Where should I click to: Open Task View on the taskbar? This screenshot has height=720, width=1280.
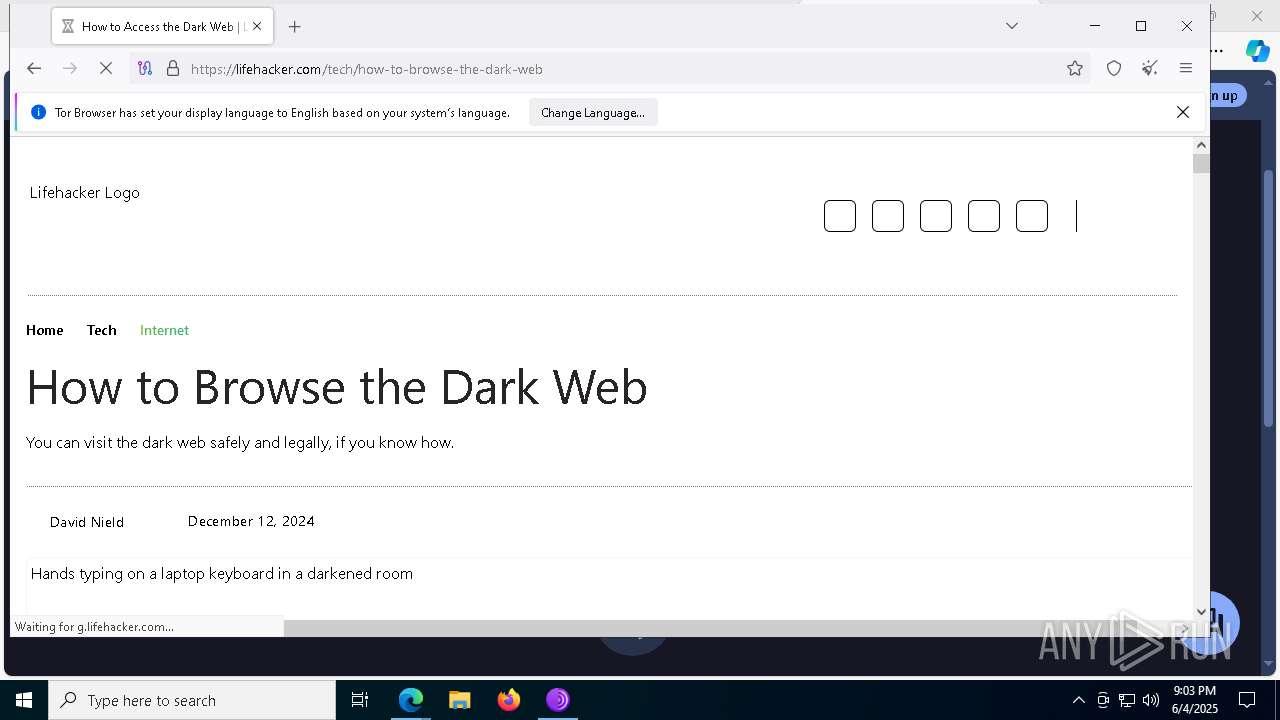360,700
